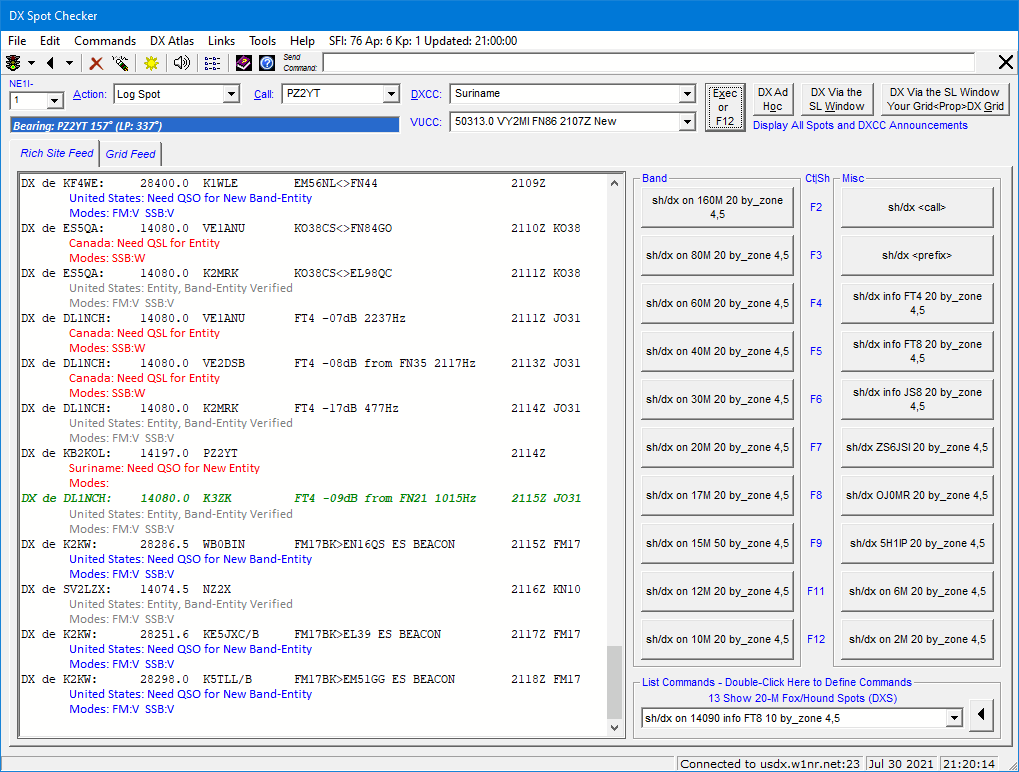
Task: Open the DX Atlas menu
Action: (x=172, y=41)
